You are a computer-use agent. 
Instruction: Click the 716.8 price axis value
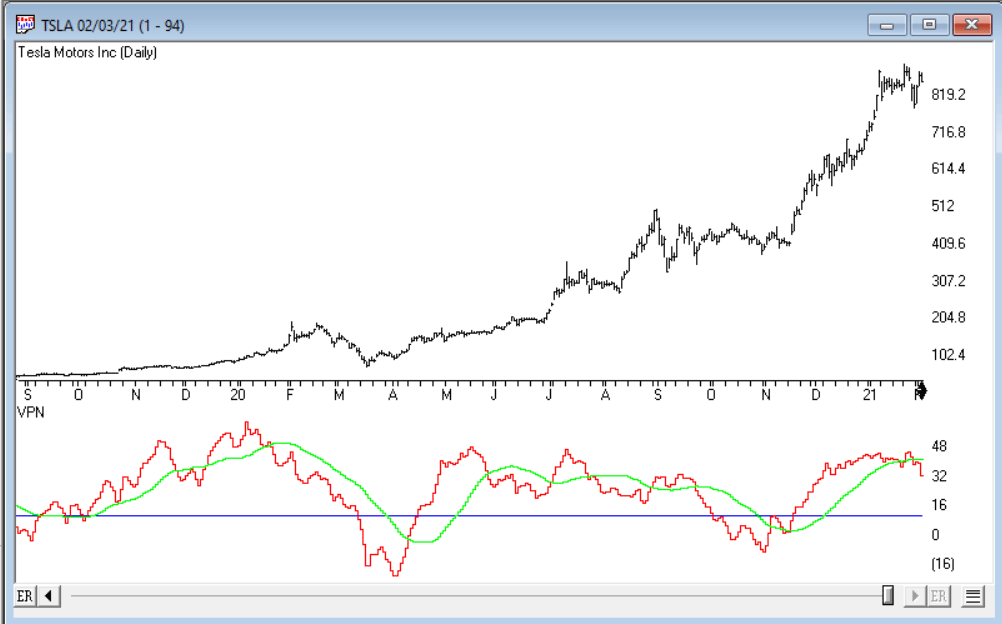coord(948,132)
